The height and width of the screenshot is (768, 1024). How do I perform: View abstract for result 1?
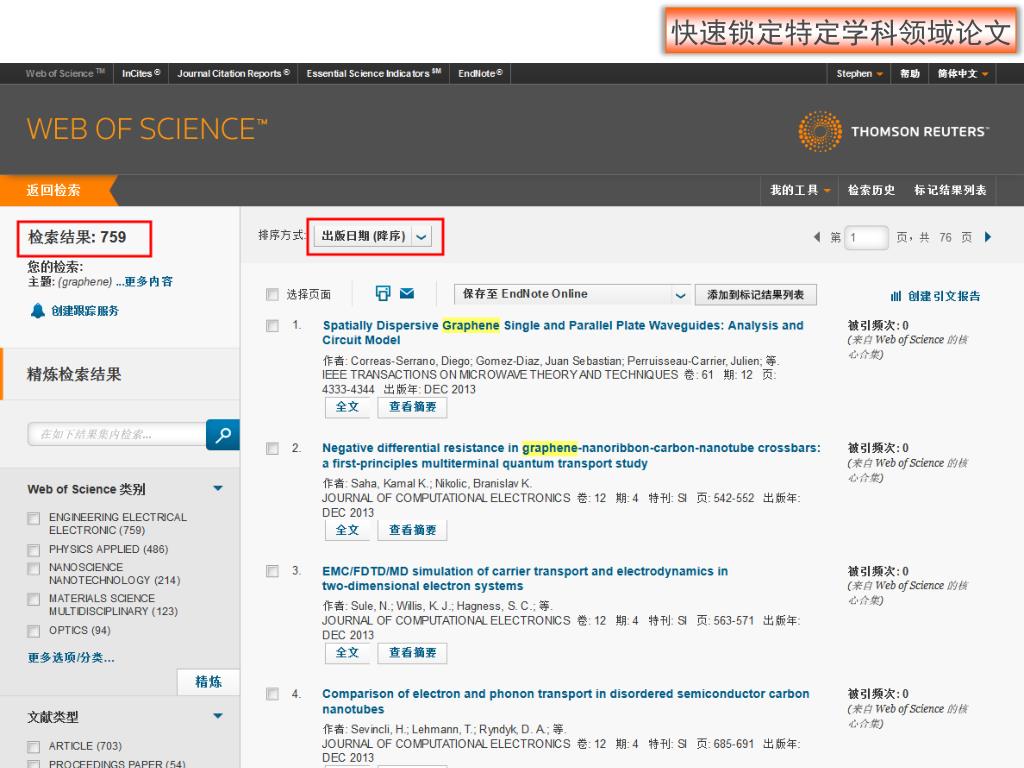point(413,407)
